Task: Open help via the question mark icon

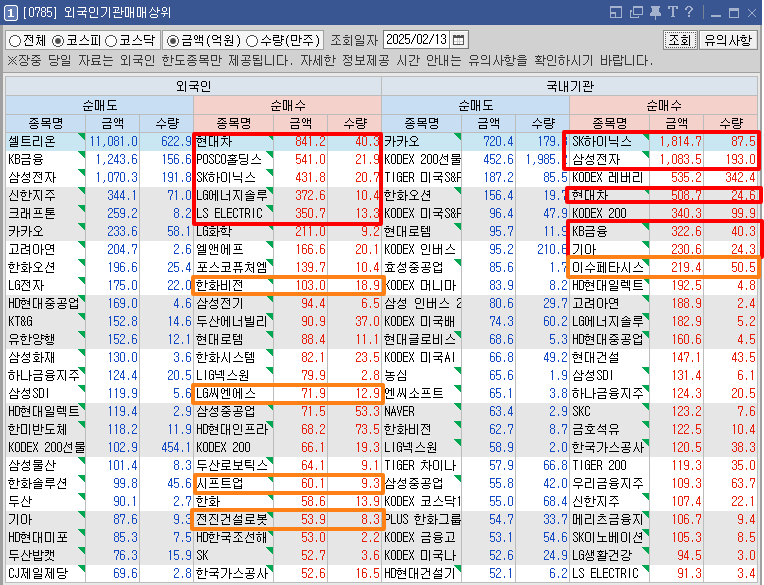Action: tap(689, 12)
